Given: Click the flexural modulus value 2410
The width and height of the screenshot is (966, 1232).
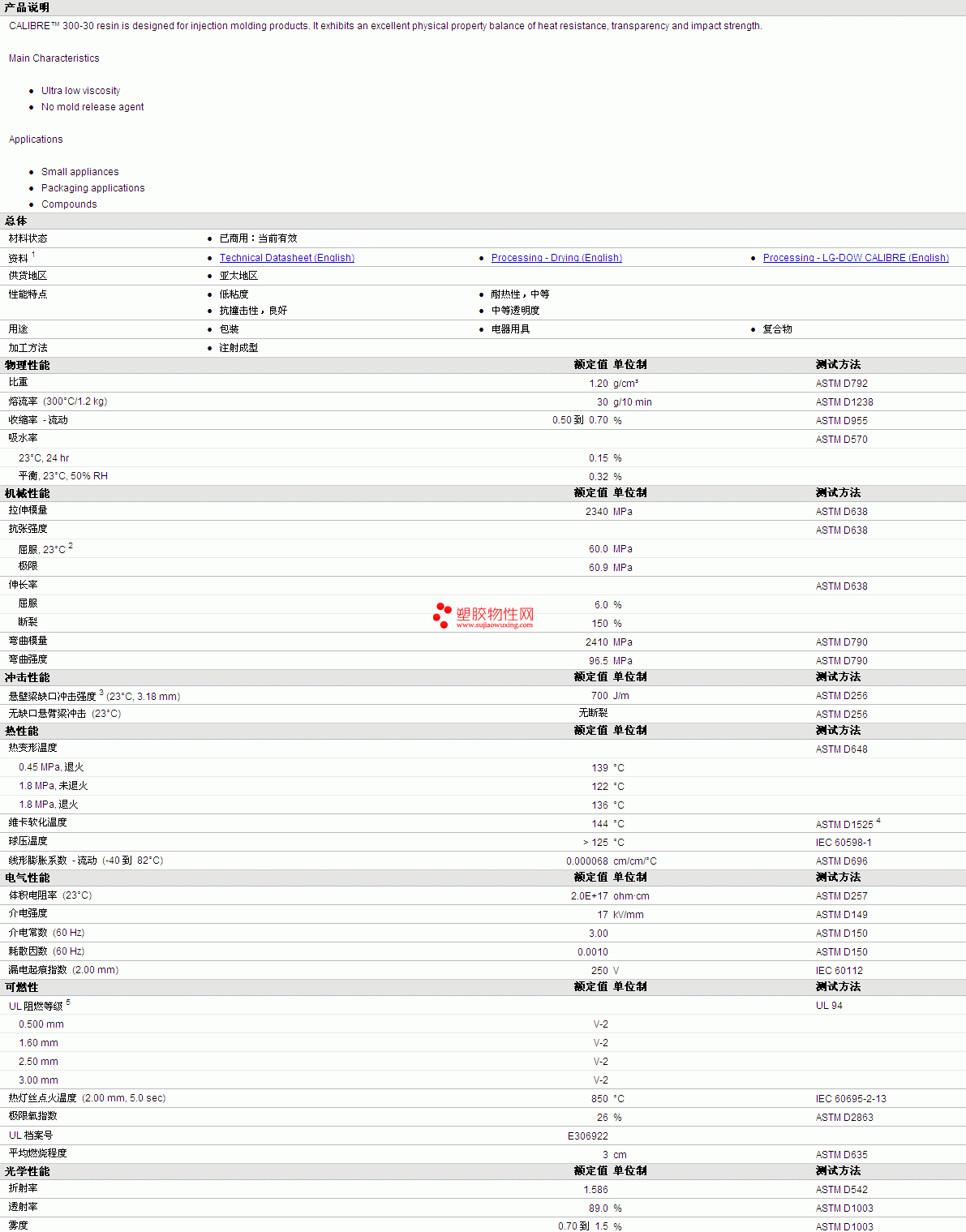Looking at the screenshot, I should (596, 642).
